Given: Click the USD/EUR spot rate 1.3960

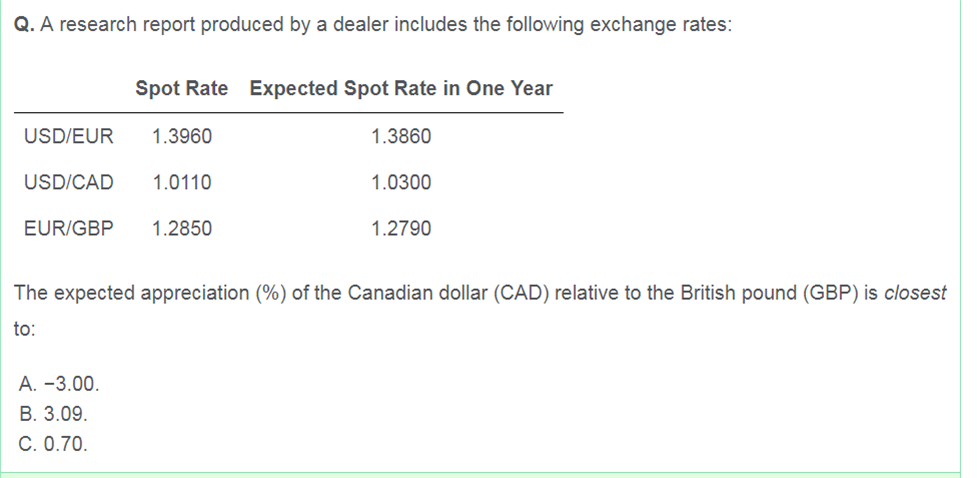Looking at the screenshot, I should (182, 136).
